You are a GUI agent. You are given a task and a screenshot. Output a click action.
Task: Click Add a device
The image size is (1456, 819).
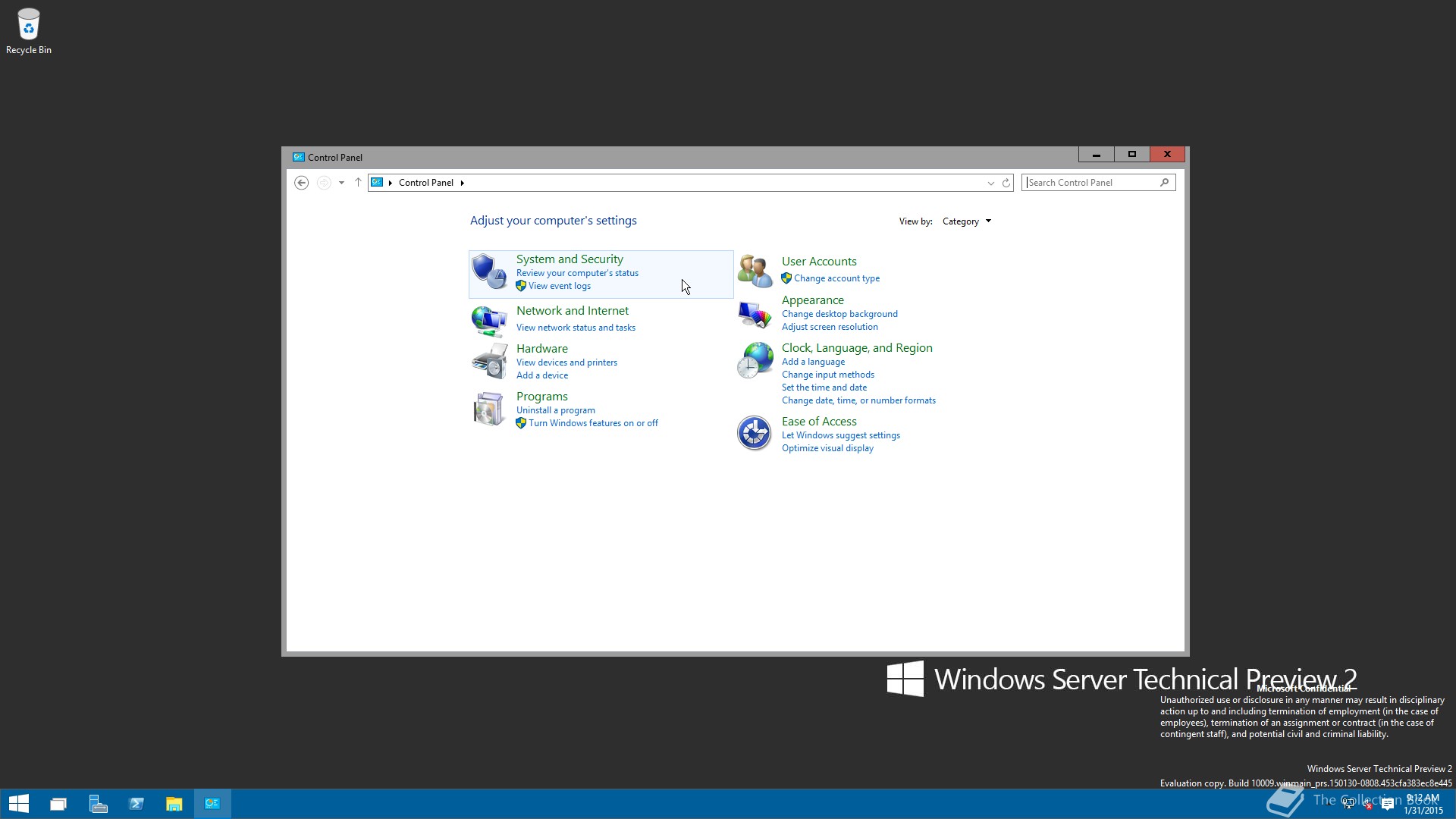(x=542, y=375)
